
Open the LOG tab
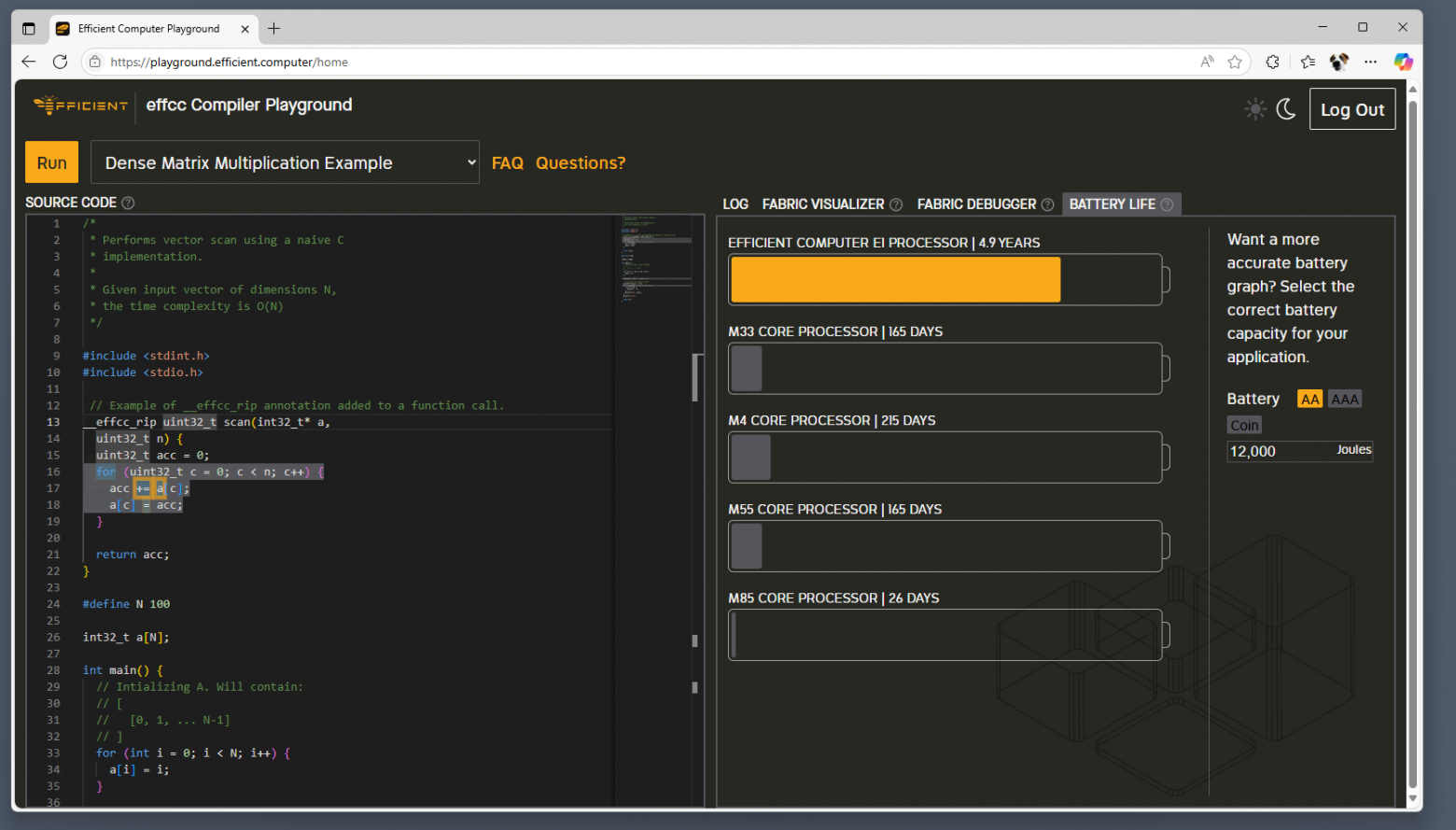(x=735, y=204)
